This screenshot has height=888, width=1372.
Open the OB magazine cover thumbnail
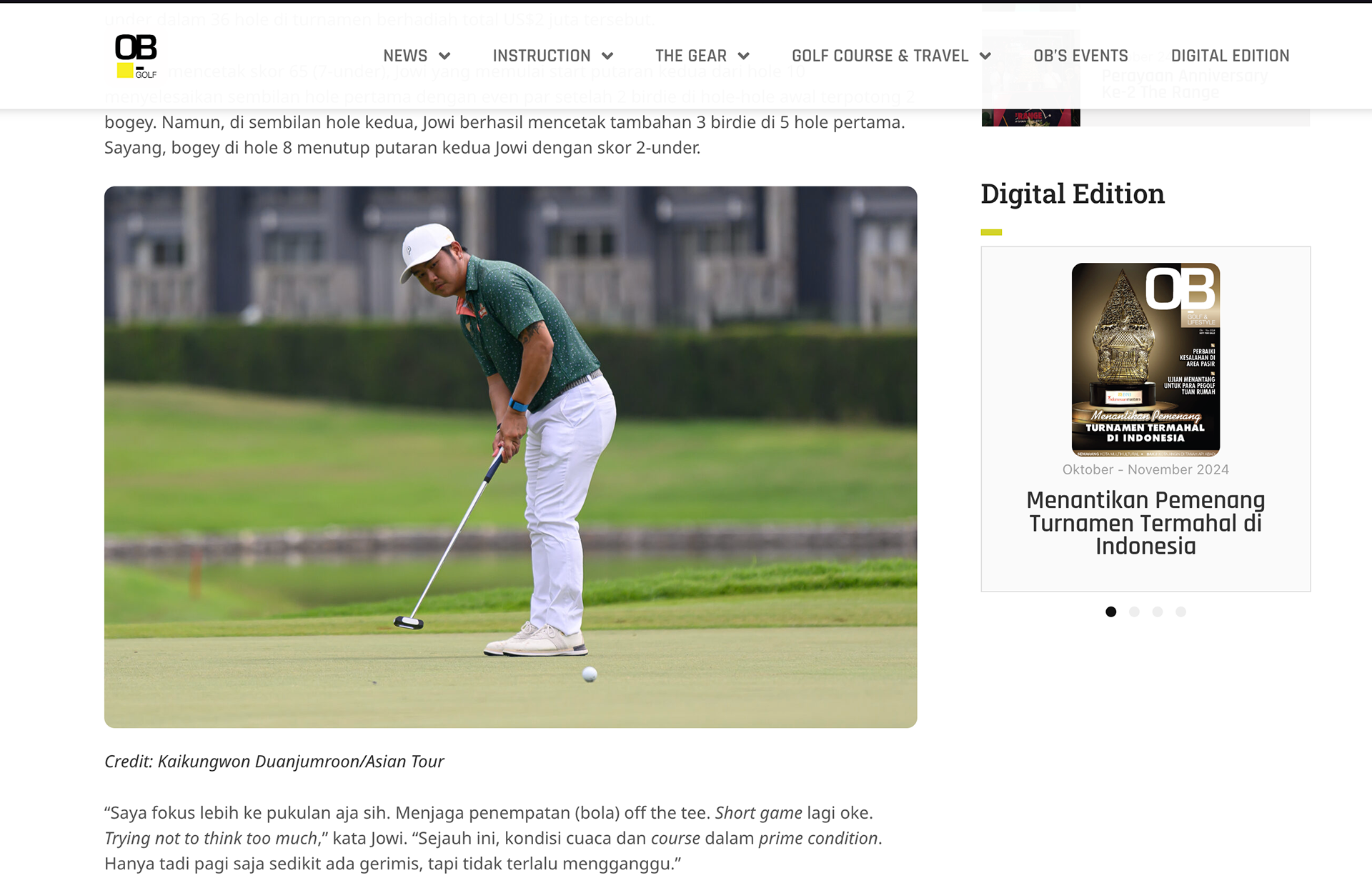pyautogui.click(x=1145, y=359)
